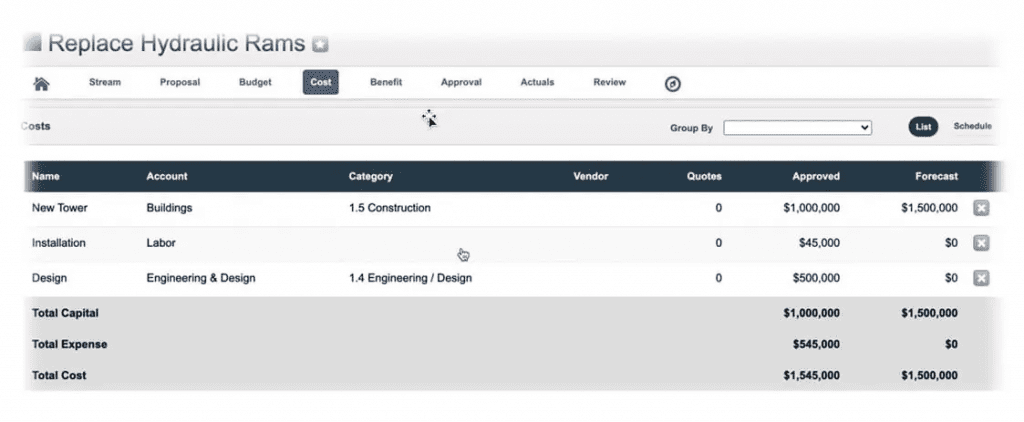This screenshot has width=1024, height=422.
Task: Switch to Schedule view
Action: click(x=972, y=127)
